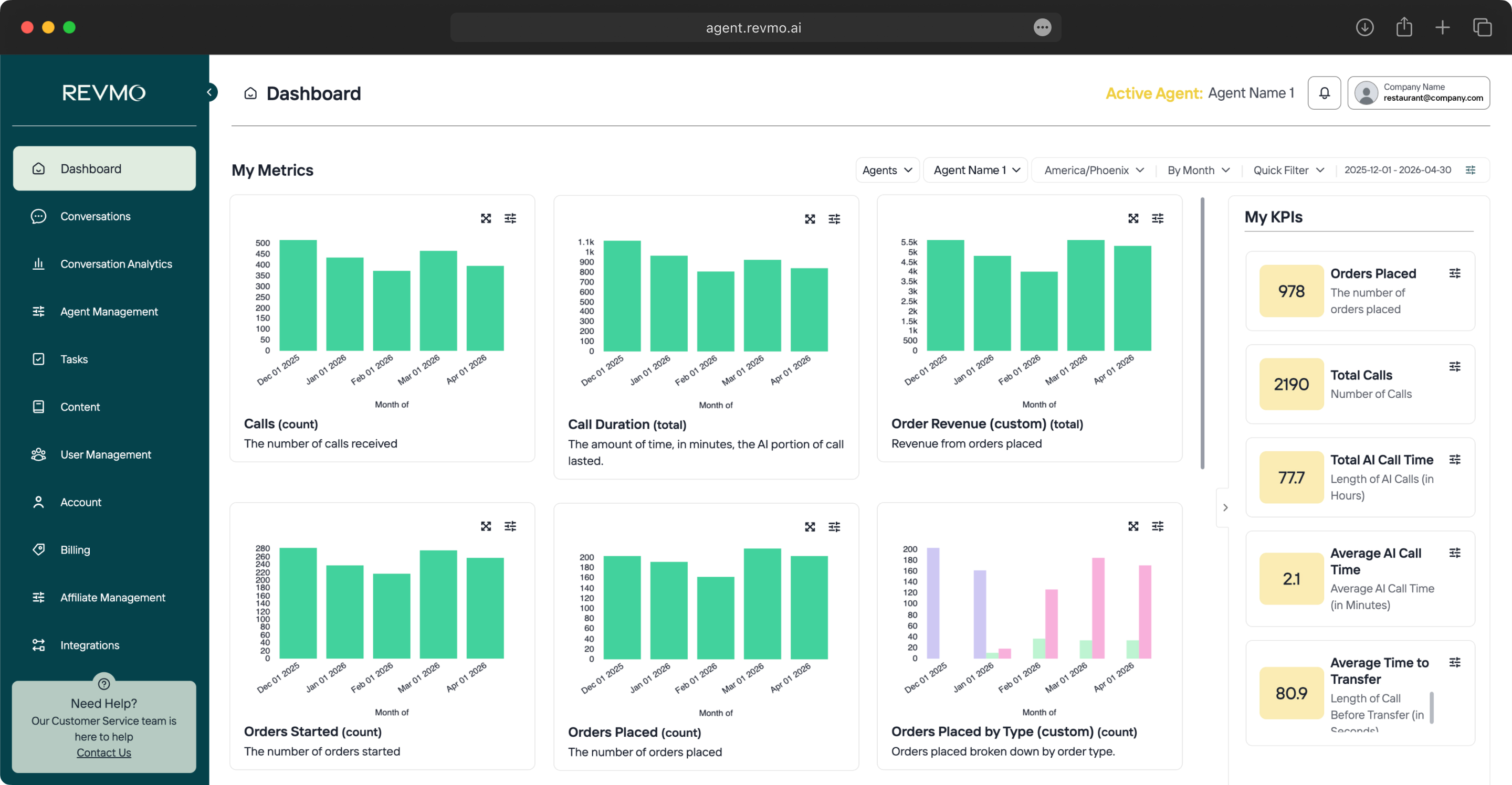Expand the Orders Started chart fullscreen
This screenshot has height=785, width=1512.
click(486, 526)
